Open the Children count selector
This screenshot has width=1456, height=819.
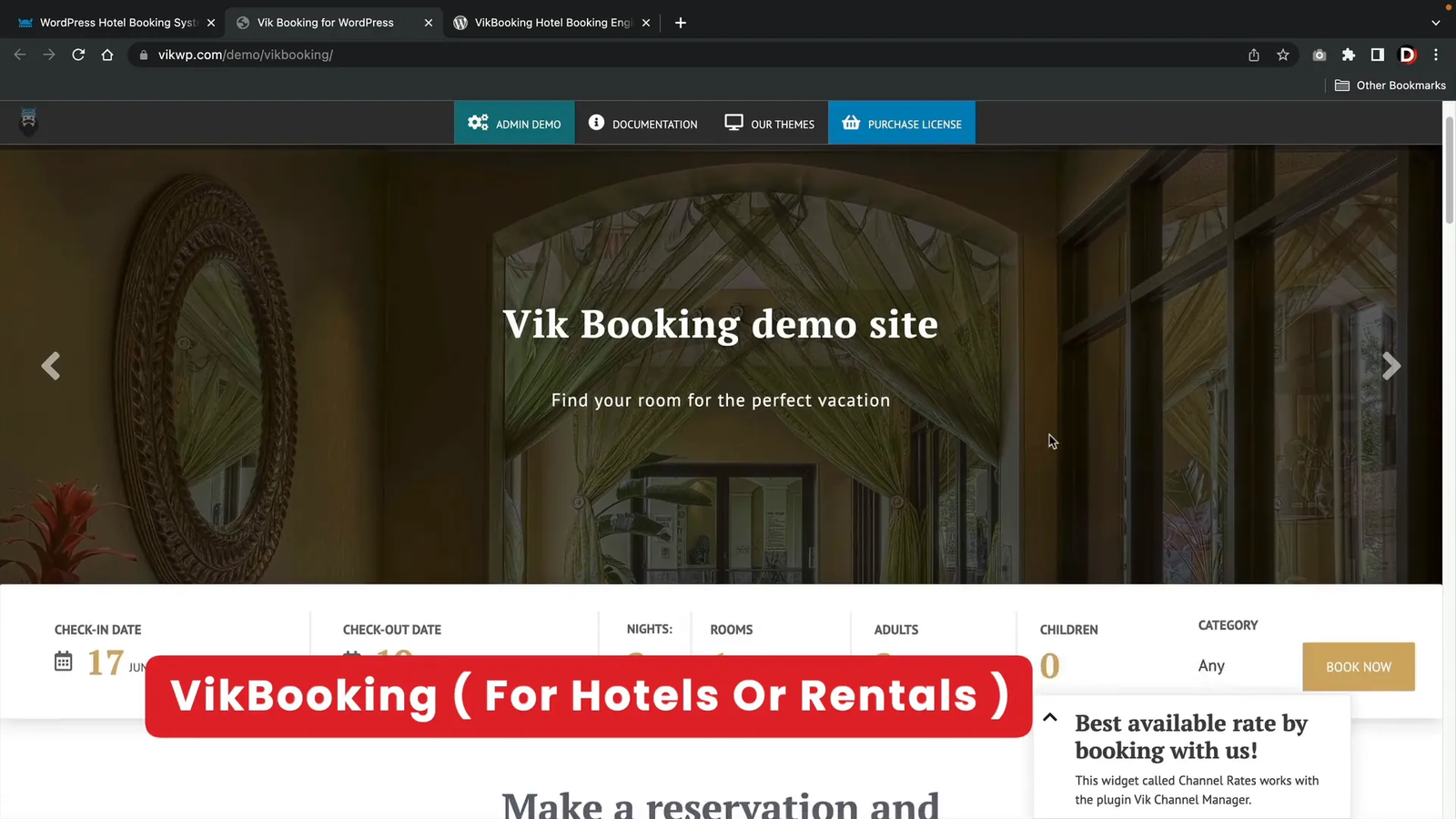[x=1050, y=666]
